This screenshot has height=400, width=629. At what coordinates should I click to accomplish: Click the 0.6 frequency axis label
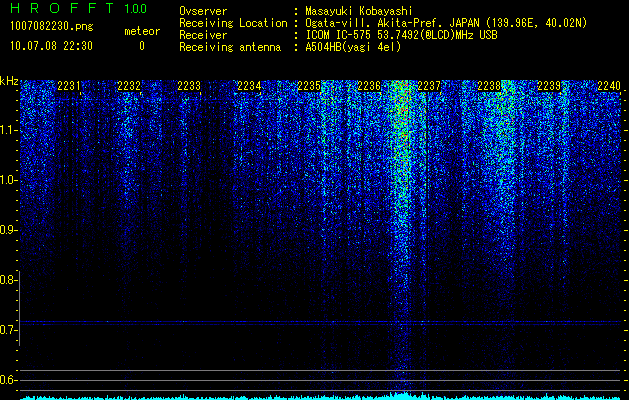click(x=8, y=380)
